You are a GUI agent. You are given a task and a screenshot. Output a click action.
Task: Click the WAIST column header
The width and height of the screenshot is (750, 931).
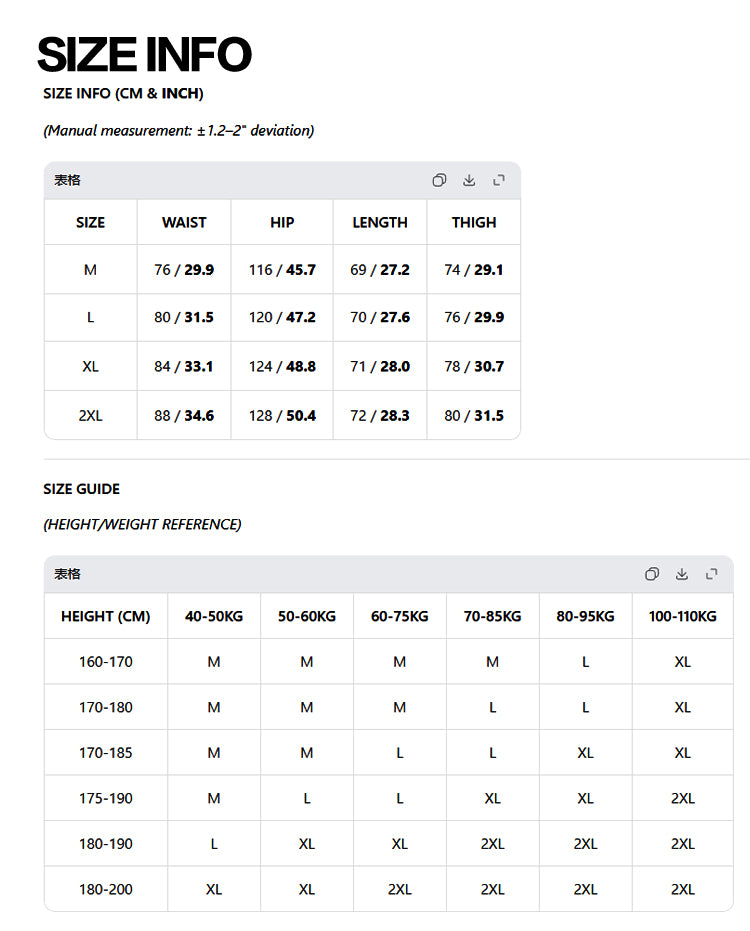click(184, 222)
